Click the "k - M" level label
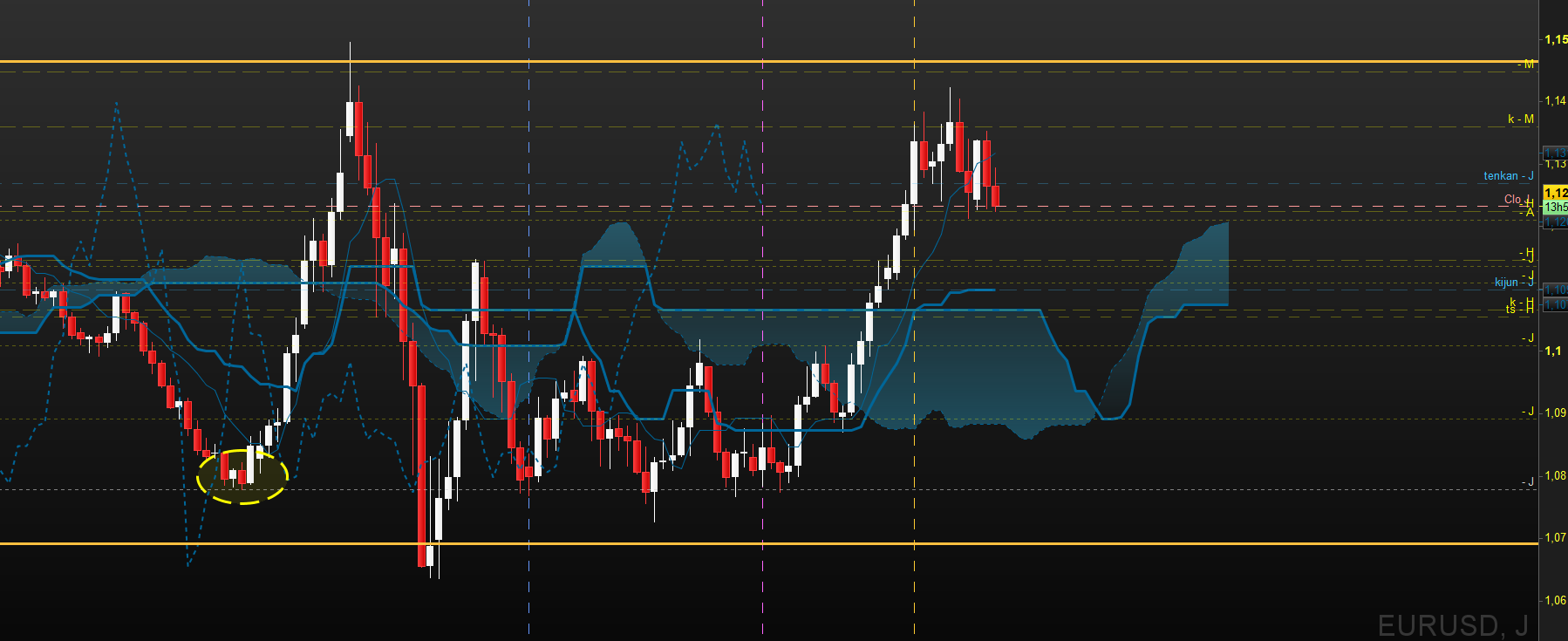 tap(1521, 119)
